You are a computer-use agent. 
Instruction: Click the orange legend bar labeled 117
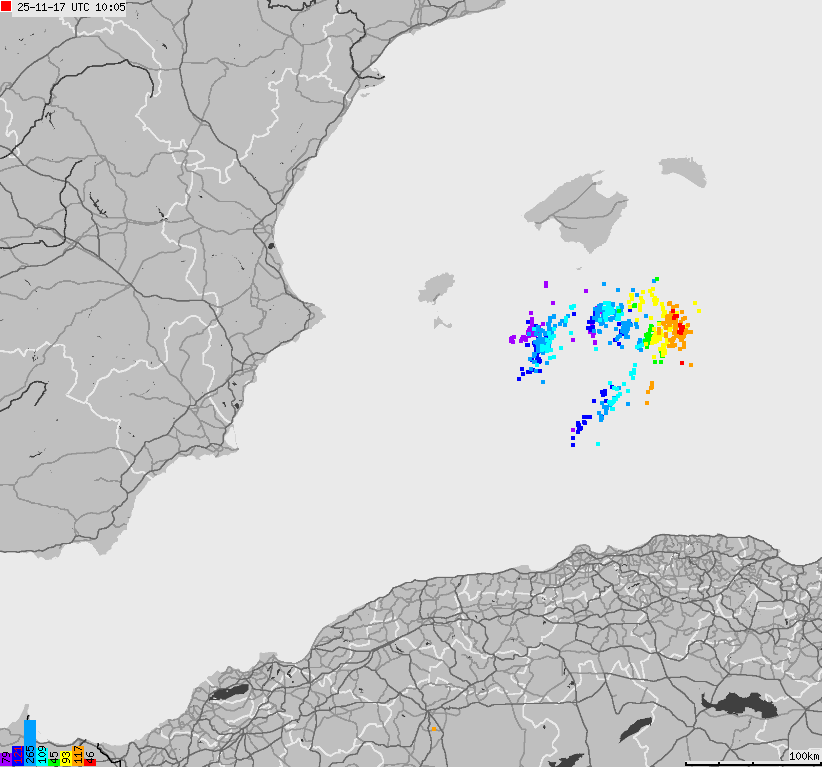point(78,755)
